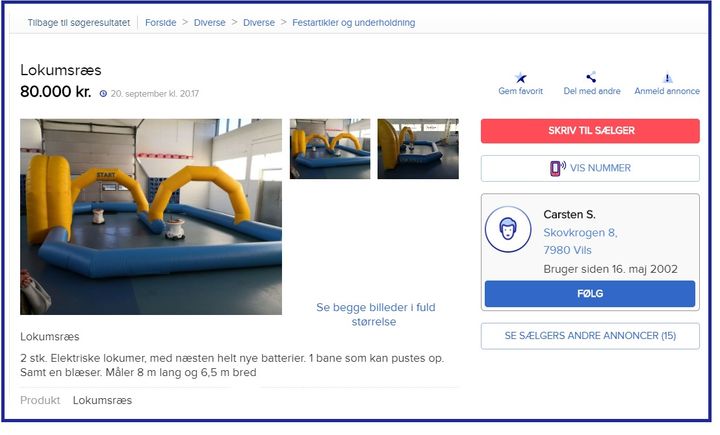Open first Diverse breadcrumb link
The width and height of the screenshot is (720, 435).
point(209,23)
